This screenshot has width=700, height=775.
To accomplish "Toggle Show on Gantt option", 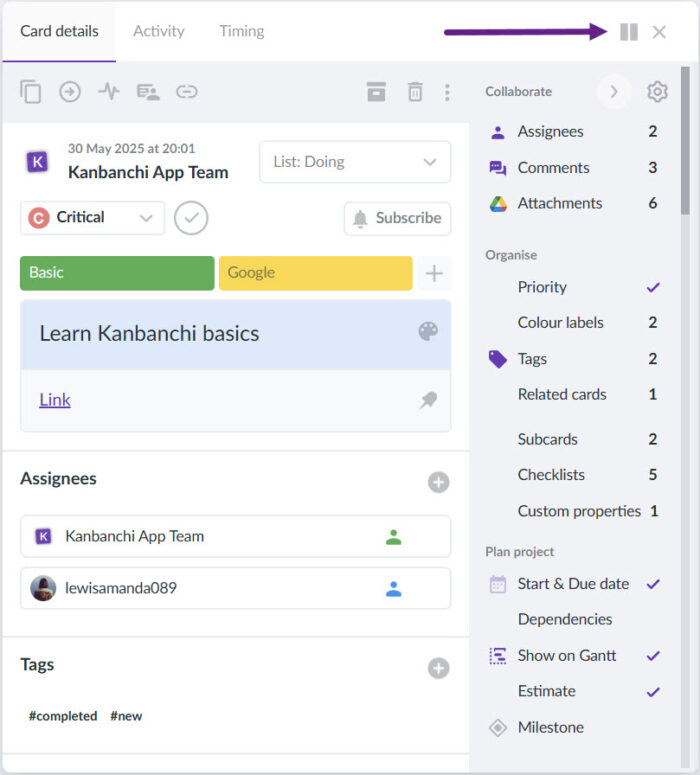I will coord(574,656).
